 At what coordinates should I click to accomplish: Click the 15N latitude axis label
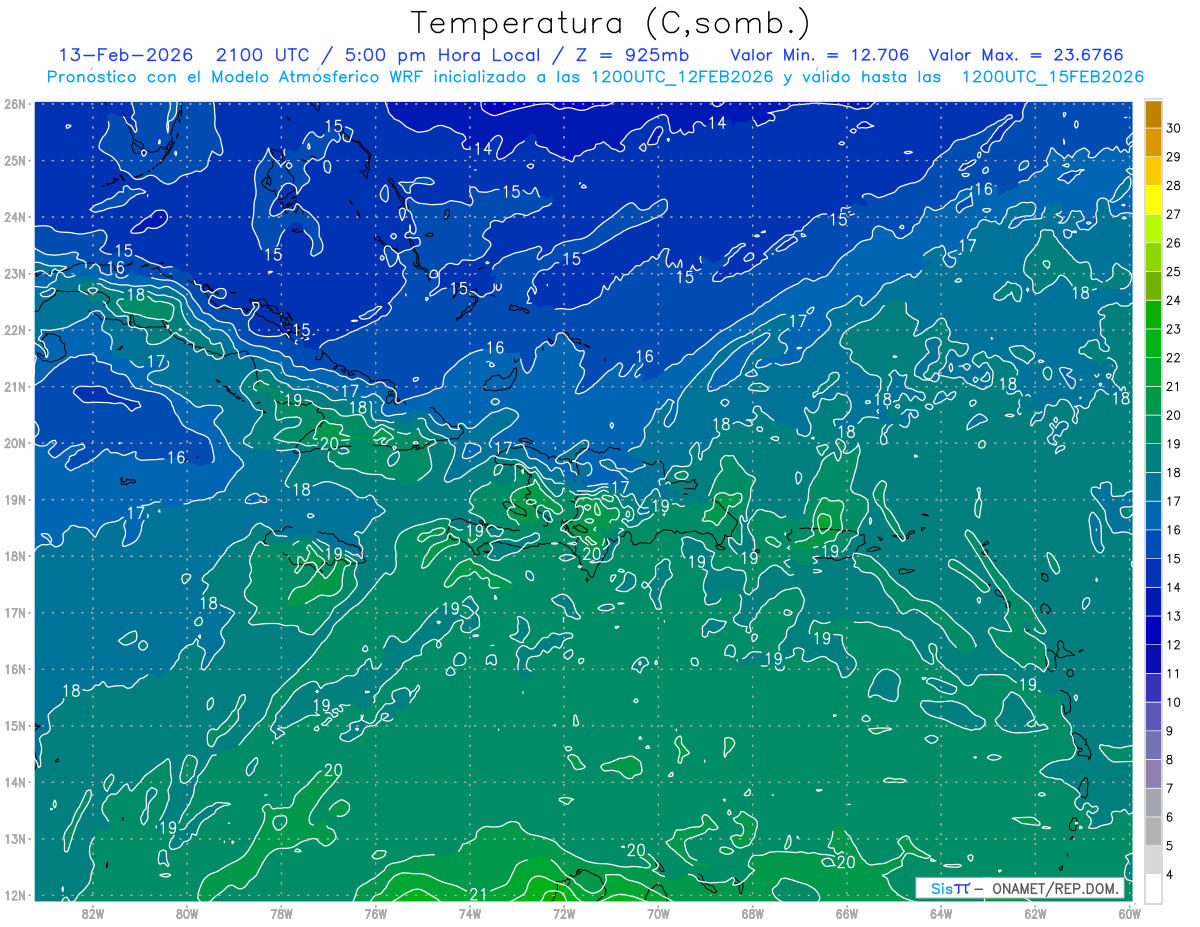tap(15, 725)
